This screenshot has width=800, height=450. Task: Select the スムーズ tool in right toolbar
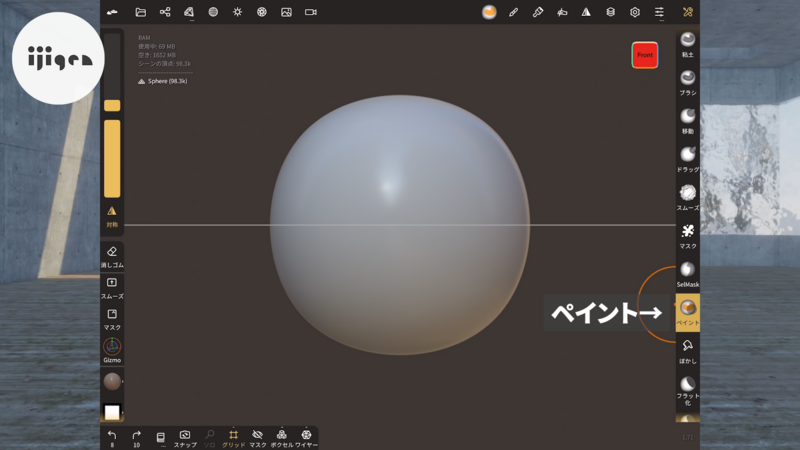[688, 197]
